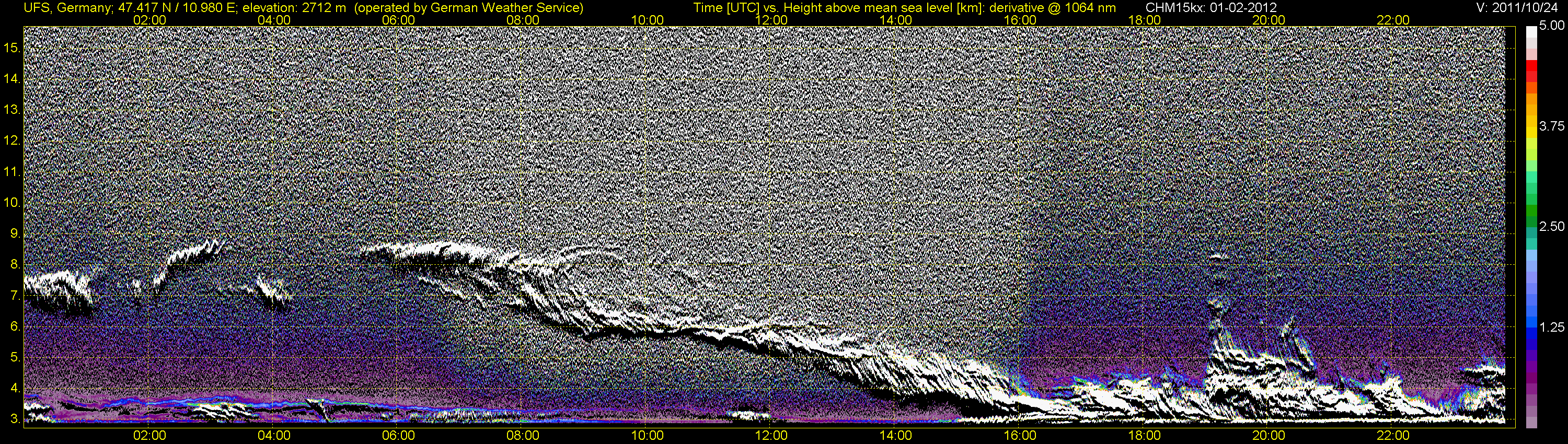Select the "operated by German Weather Service" note
The height and width of the screenshot is (444, 1568).
click(x=468, y=8)
